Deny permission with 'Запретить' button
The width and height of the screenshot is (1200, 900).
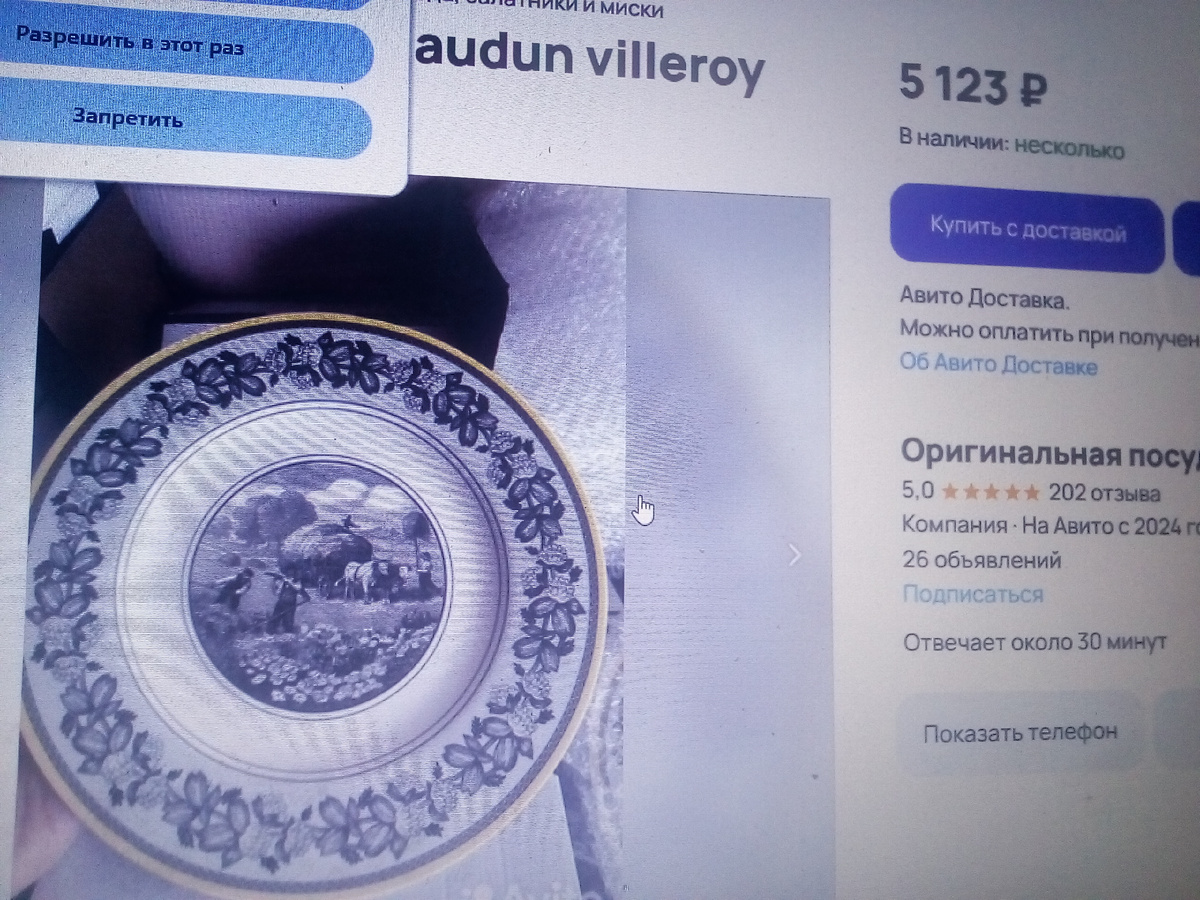coord(186,120)
